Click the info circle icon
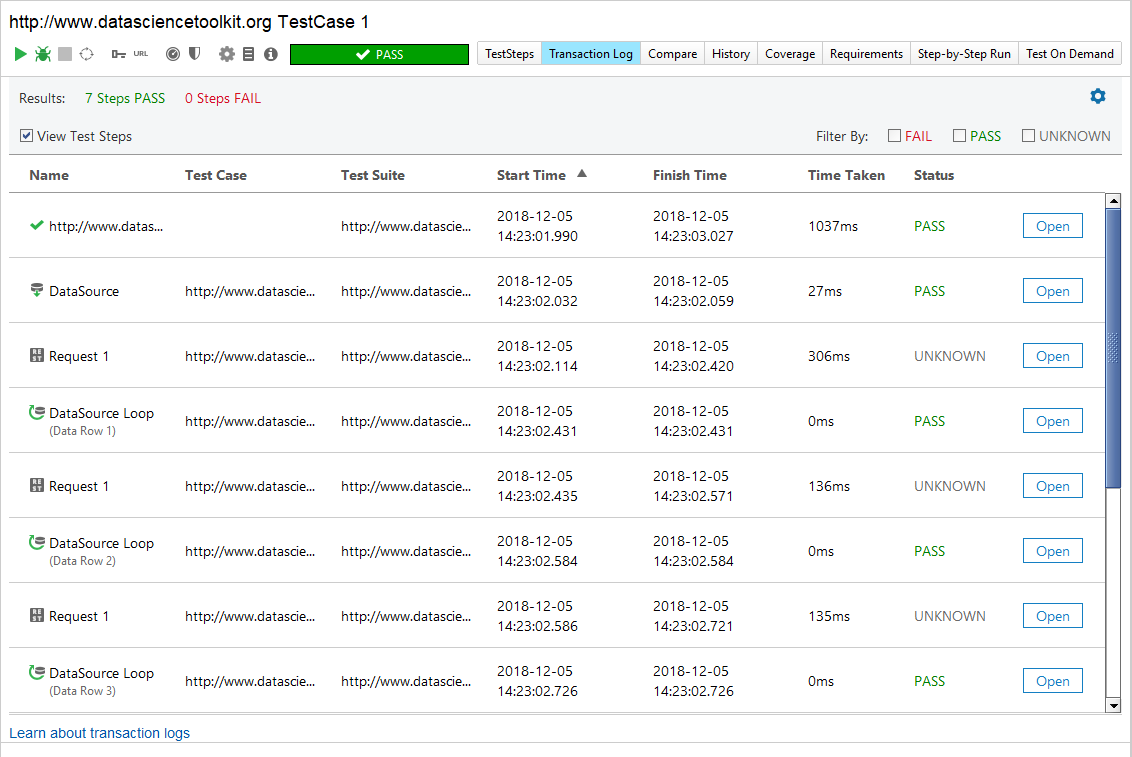Viewport: 1132px width, 757px height. pos(271,54)
